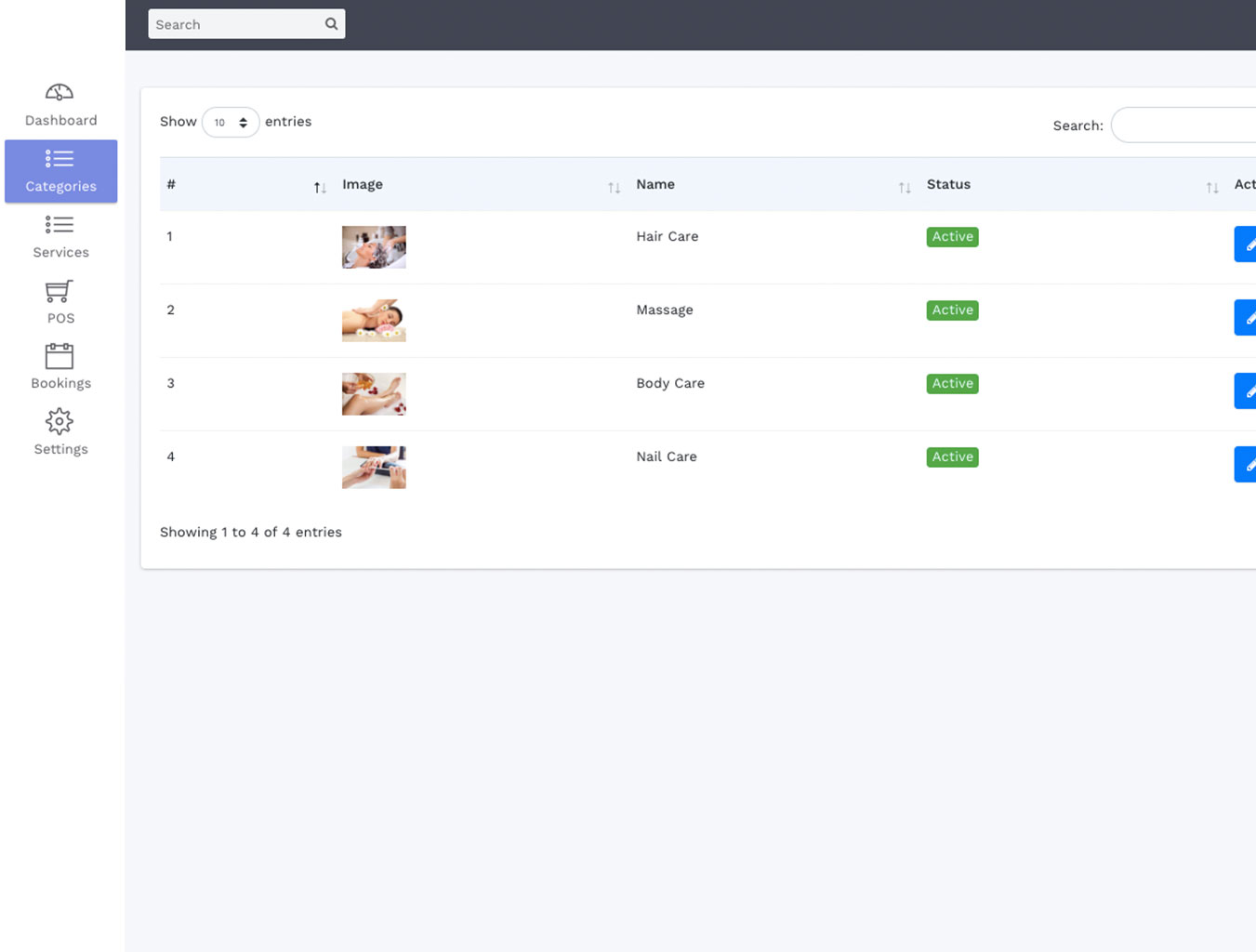This screenshot has height=952, width=1256.
Task: Open the Settings gear icon
Action: (59, 422)
